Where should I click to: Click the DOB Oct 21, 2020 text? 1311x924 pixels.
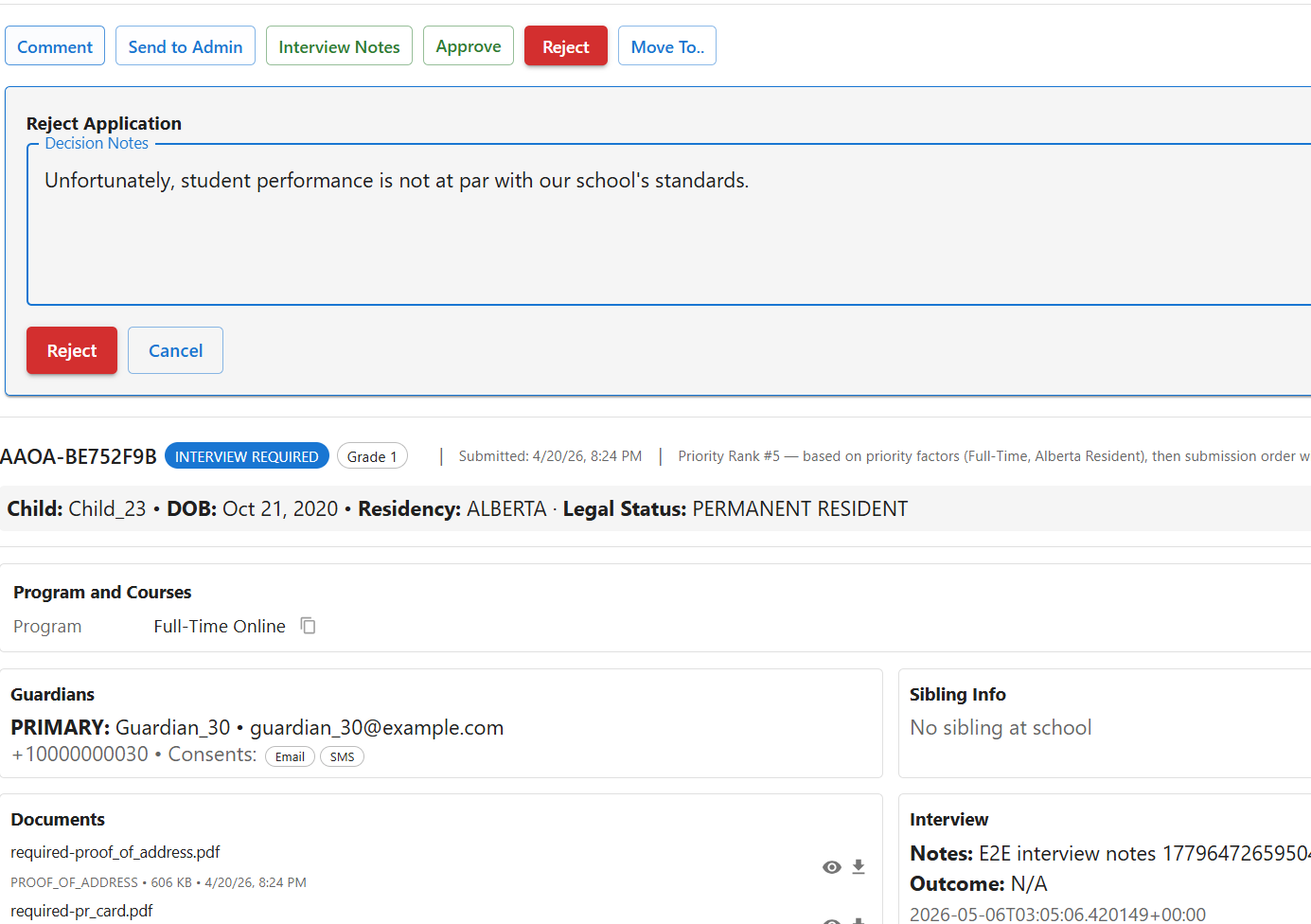point(253,509)
